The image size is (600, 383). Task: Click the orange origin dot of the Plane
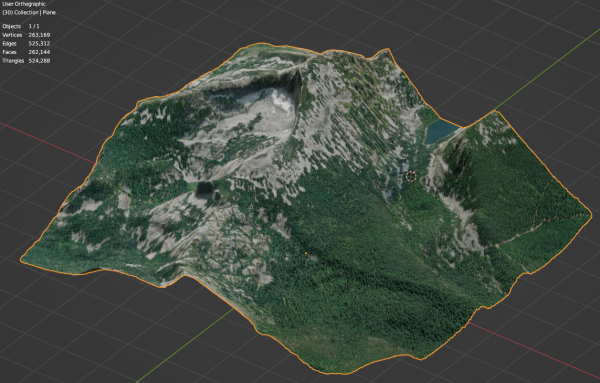(306, 253)
